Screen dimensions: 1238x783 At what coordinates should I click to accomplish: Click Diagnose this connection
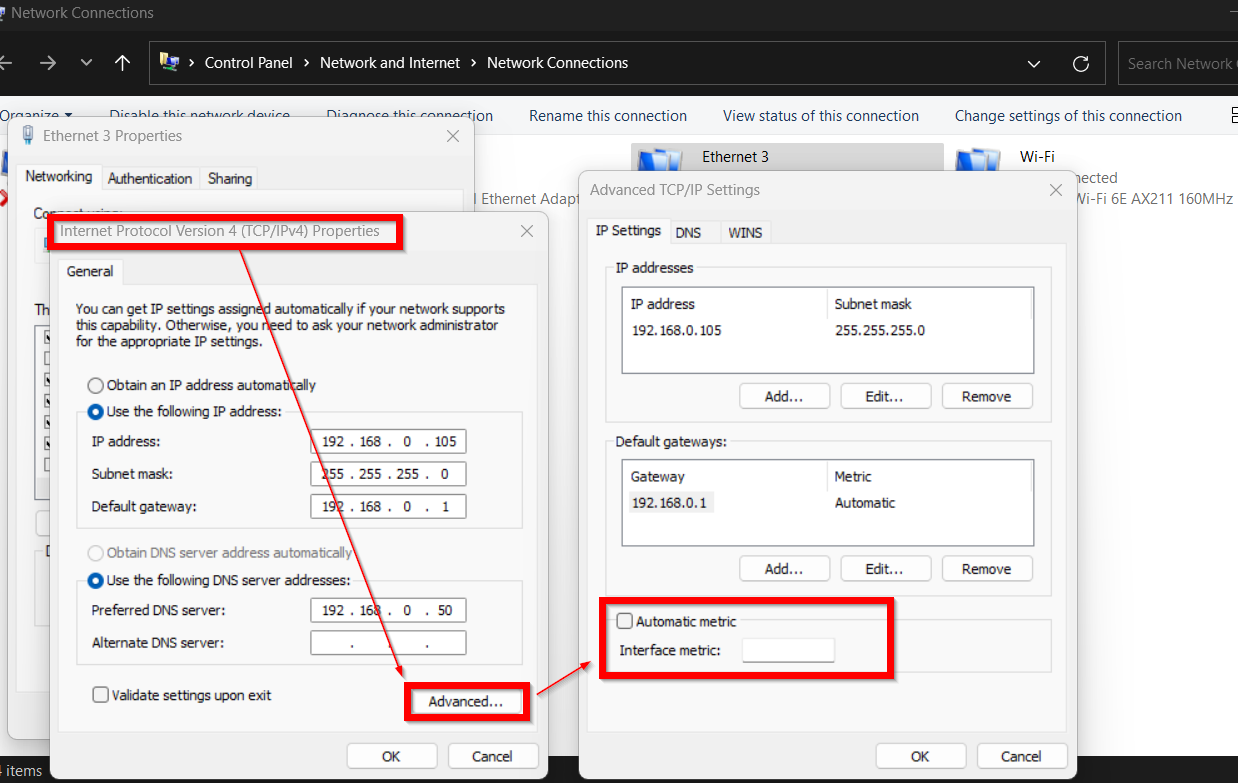[409, 116]
